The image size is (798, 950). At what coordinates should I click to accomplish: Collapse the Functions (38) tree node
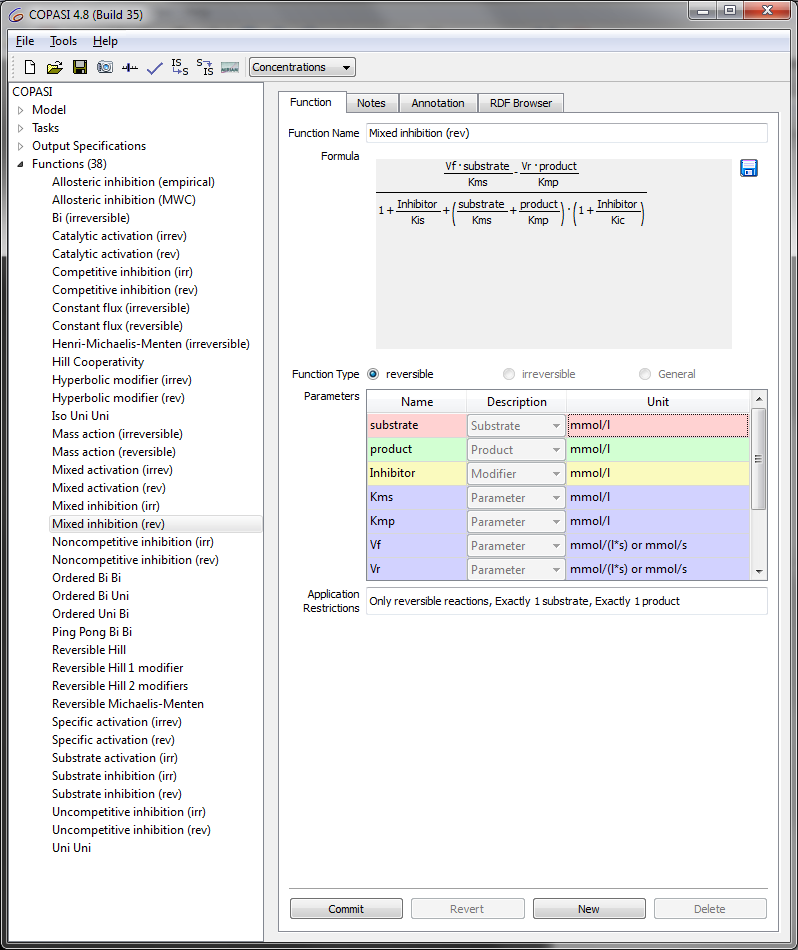click(x=20, y=164)
